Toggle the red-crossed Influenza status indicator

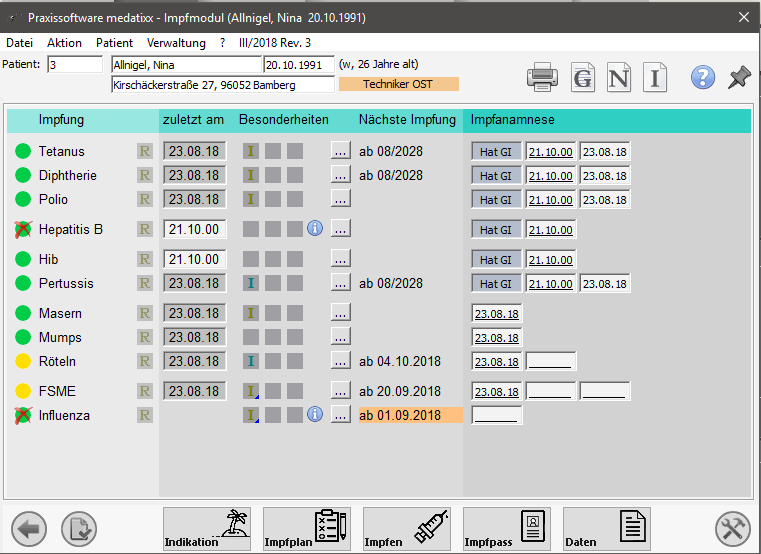23,415
